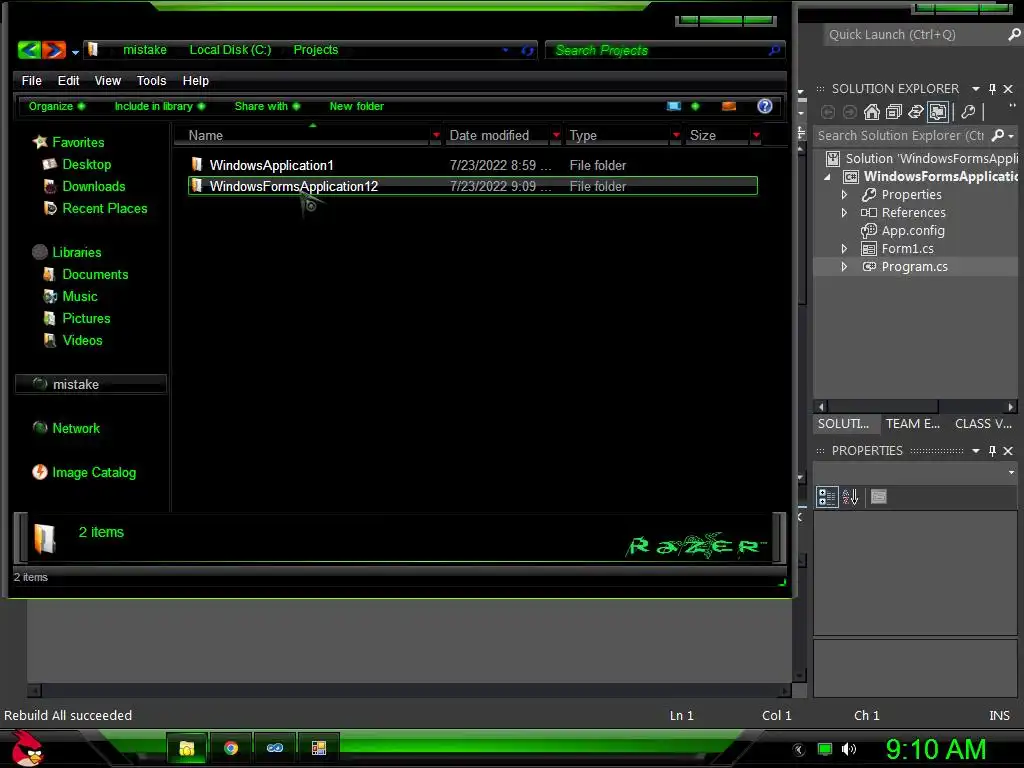This screenshot has height=768, width=1024.
Task: Open the view options dropdown next to view icon
Action: coord(695,106)
